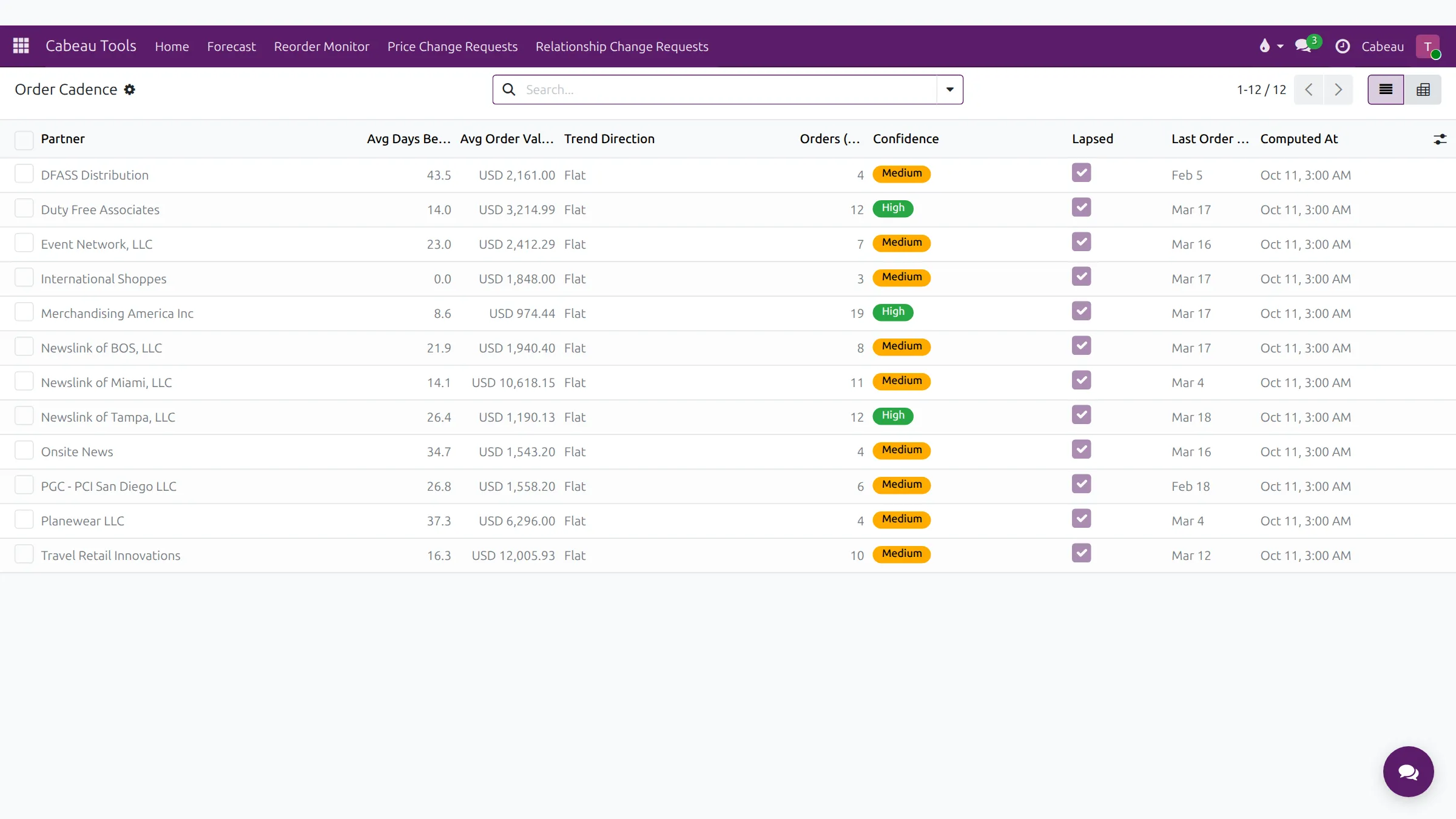Expand the search filter options dropdown

[x=950, y=90]
